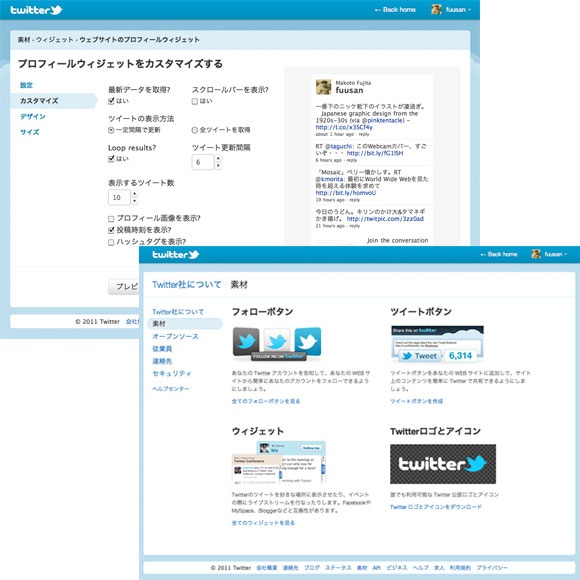580x580 pixels.
Task: Click Back home in front window
Action: click(x=499, y=254)
